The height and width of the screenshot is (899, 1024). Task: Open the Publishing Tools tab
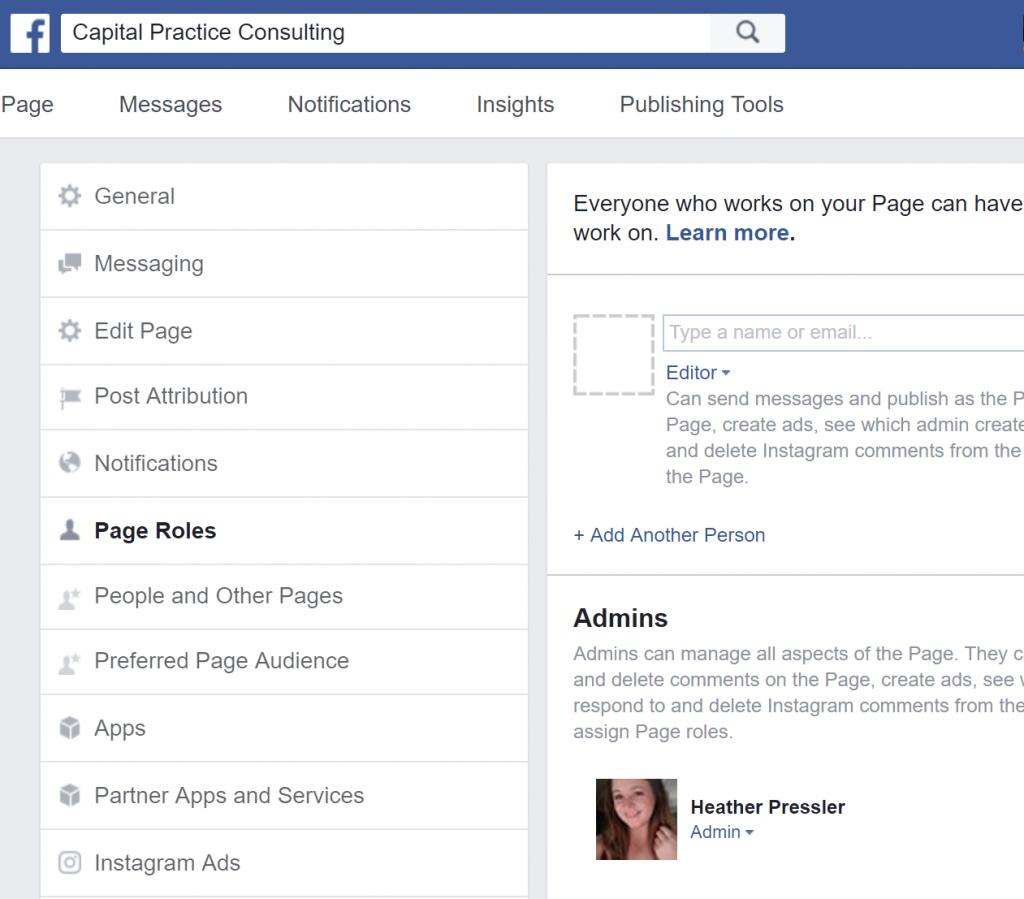pyautogui.click(x=701, y=104)
